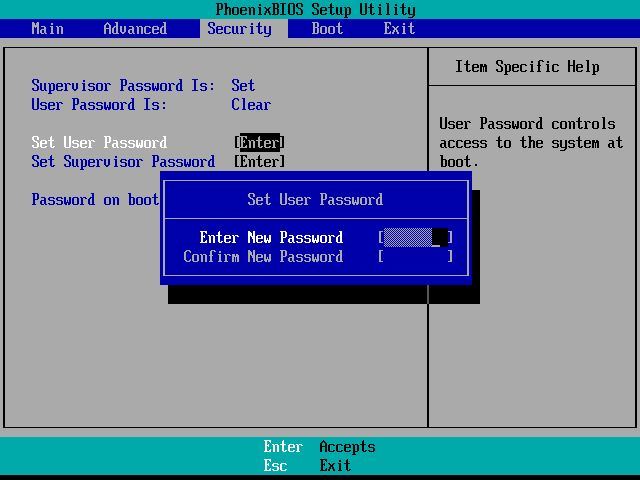Click the Set User Password dialog title
640x480 pixels.
point(315,200)
